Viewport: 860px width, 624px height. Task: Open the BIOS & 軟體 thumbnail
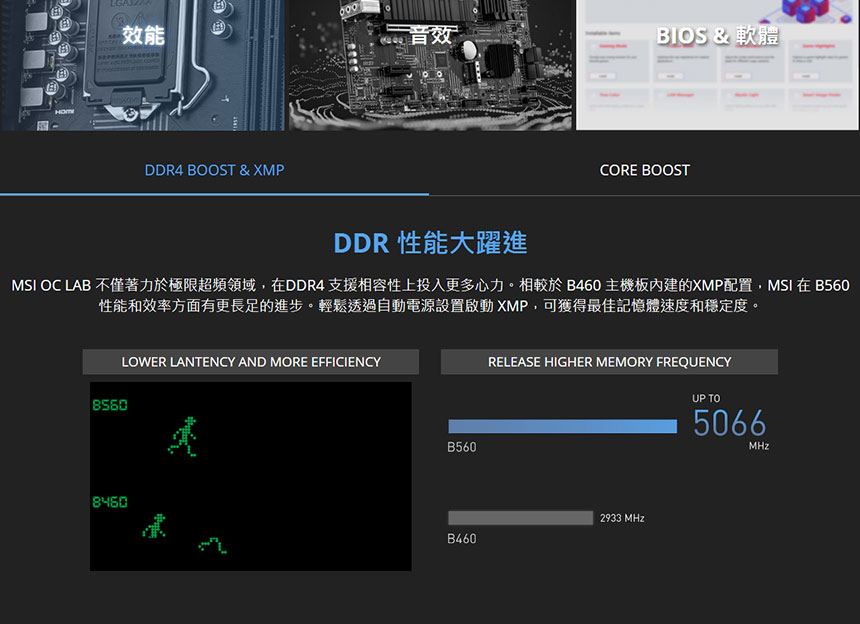point(717,65)
